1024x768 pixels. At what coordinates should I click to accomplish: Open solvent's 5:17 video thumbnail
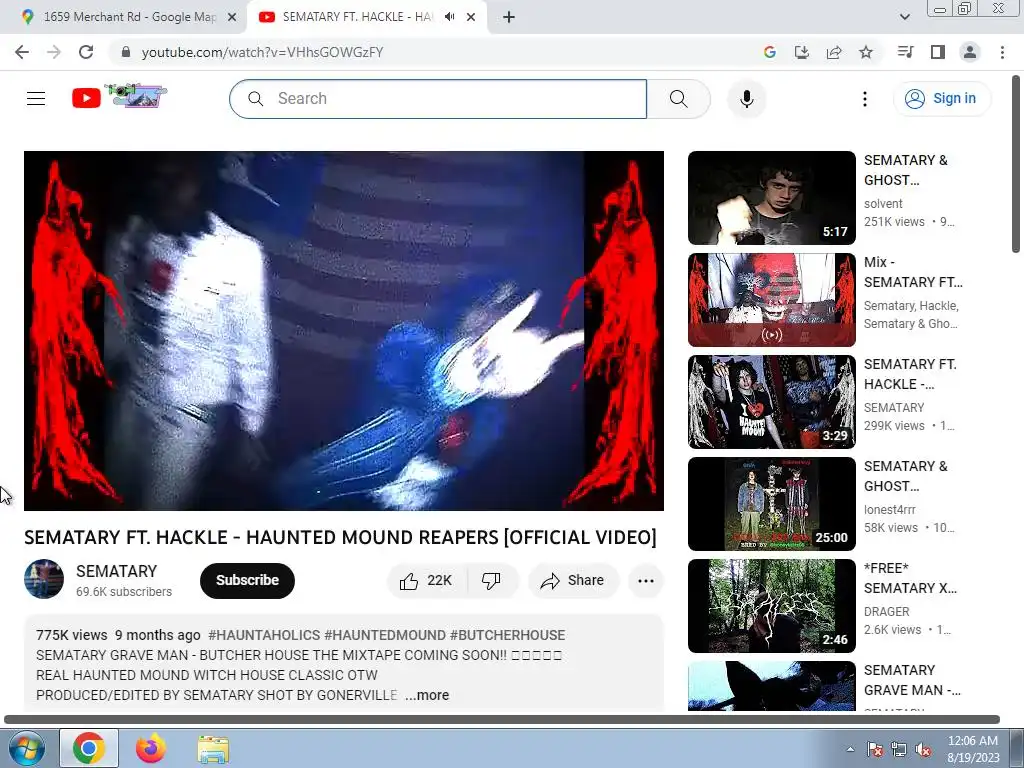(x=771, y=198)
